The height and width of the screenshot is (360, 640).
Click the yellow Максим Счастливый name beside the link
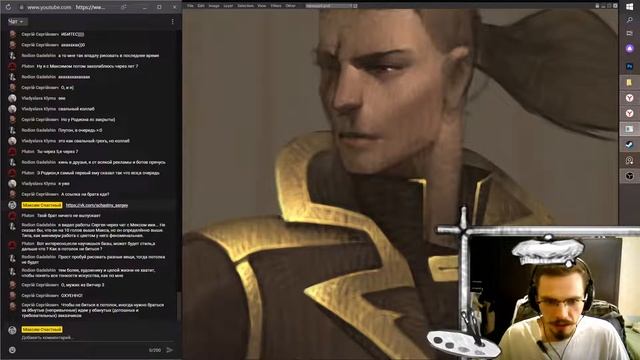42,205
